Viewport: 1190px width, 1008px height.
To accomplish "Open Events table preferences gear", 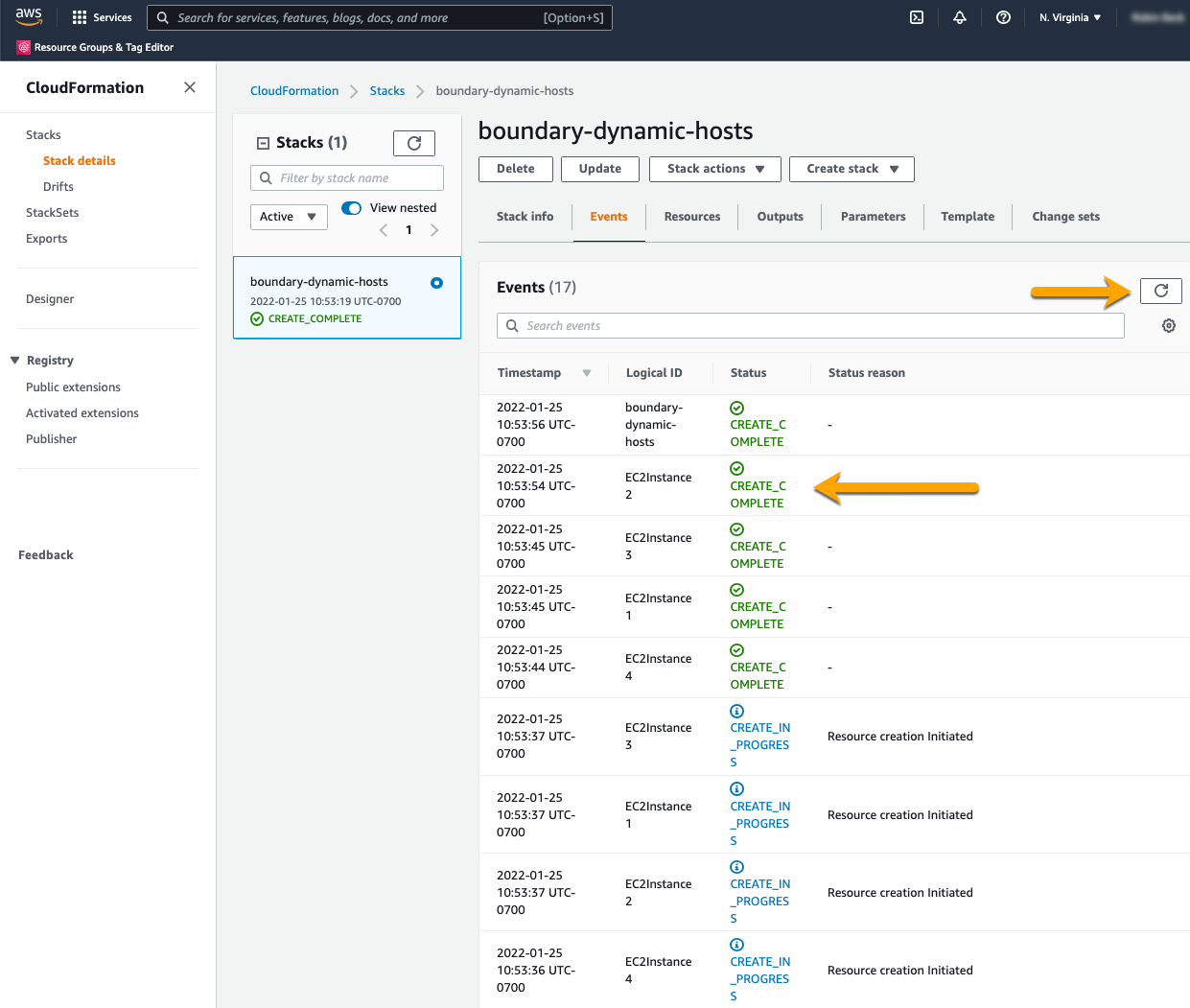I will click(1169, 326).
